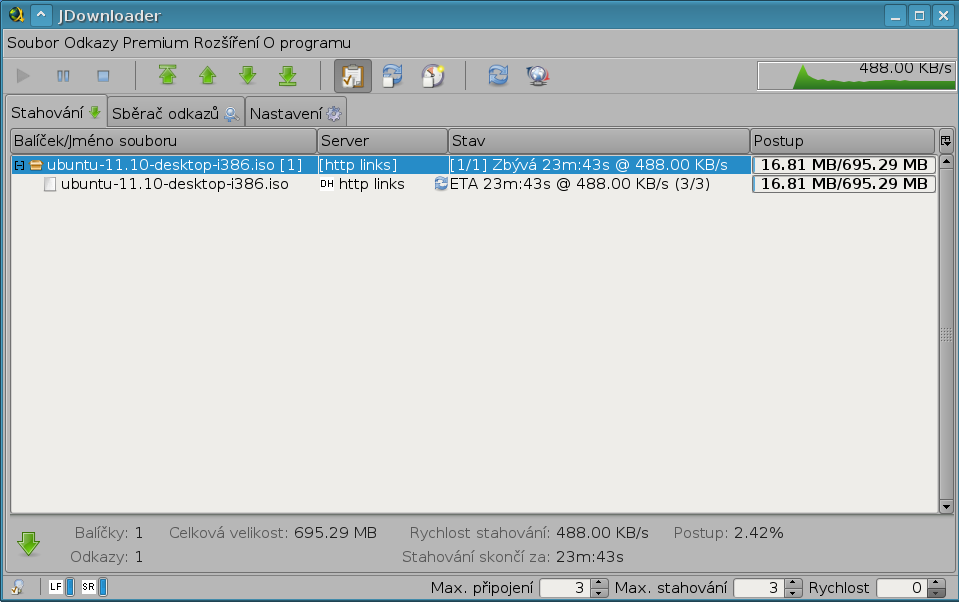The image size is (959, 602).
Task: Maximize the JDownloader window
Action: [919, 15]
